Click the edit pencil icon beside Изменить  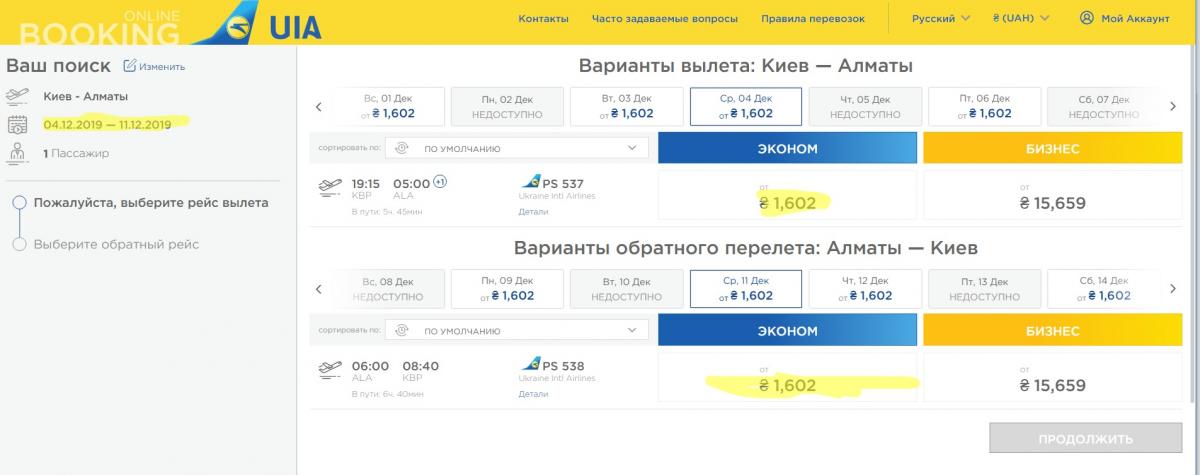tap(129, 66)
